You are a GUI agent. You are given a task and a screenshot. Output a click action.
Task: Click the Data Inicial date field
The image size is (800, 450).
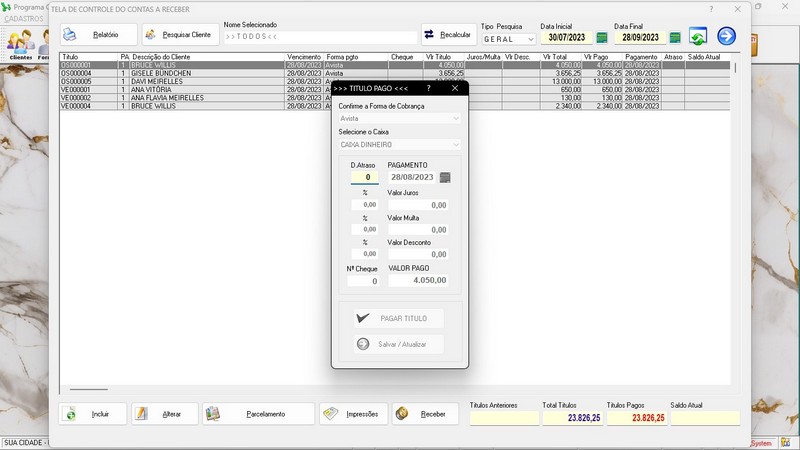pyautogui.click(x=566, y=37)
